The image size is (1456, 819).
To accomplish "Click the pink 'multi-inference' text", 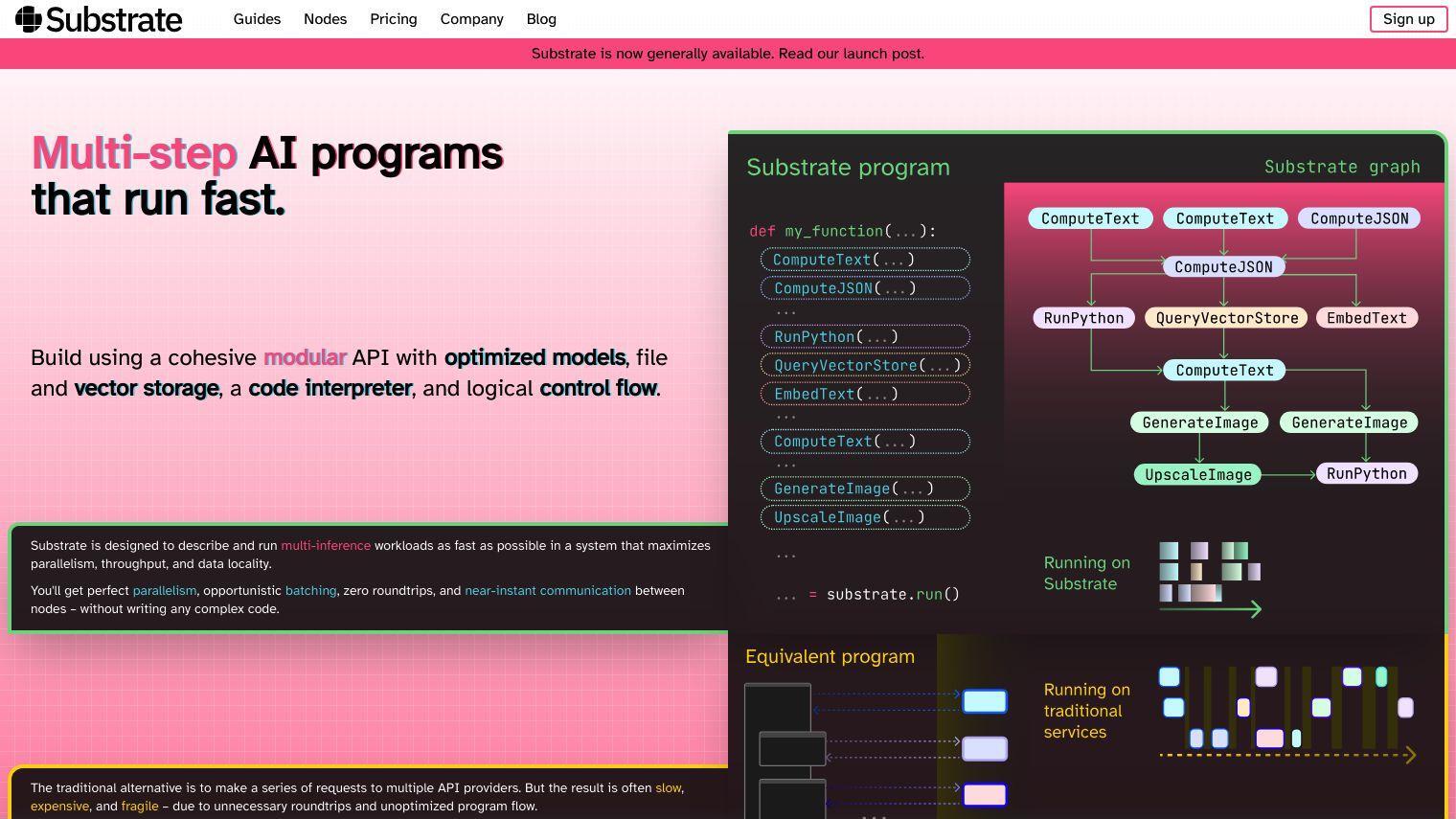I will pyautogui.click(x=326, y=545).
